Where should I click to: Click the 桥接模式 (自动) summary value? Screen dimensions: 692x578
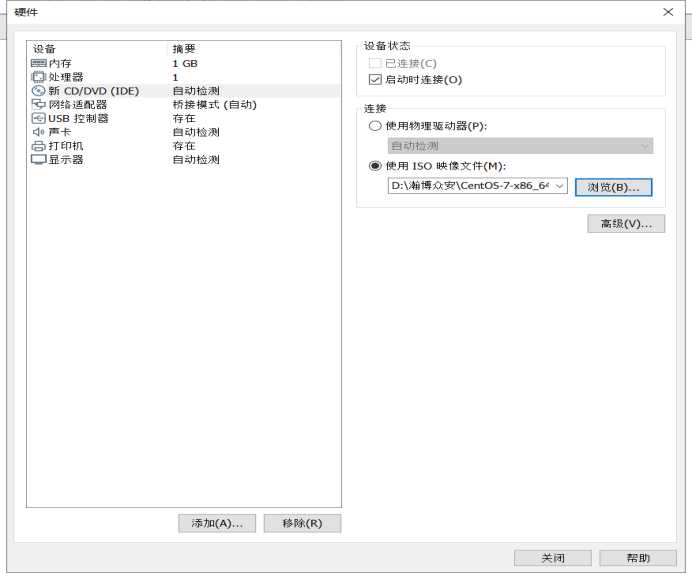[x=214, y=105]
